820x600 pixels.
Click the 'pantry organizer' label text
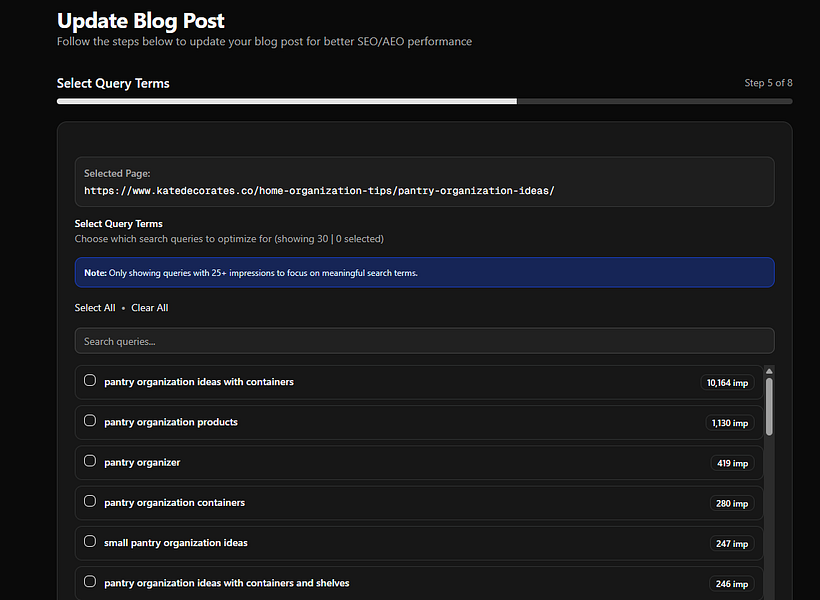tap(142, 462)
